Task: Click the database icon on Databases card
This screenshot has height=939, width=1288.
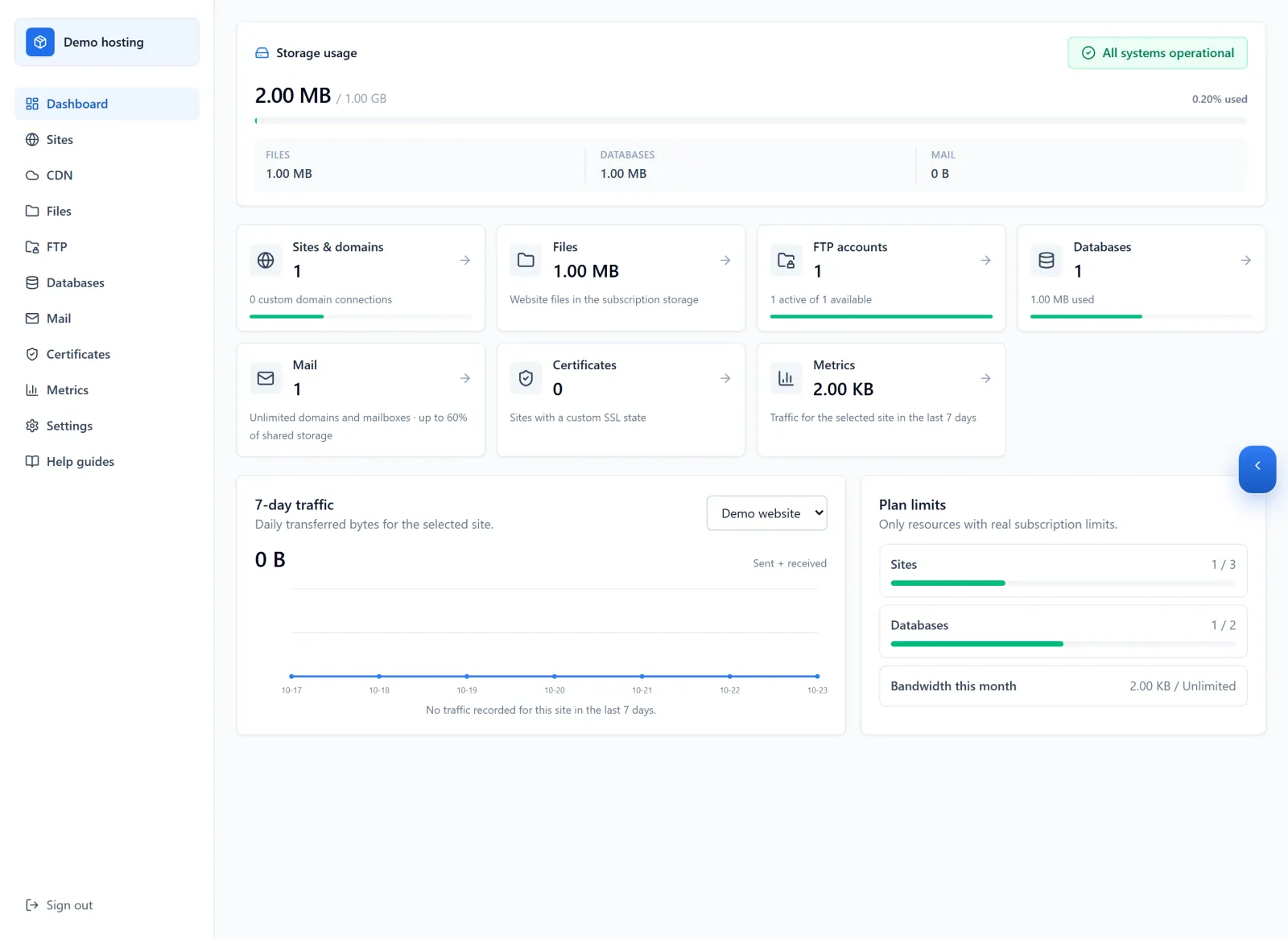Action: click(x=1046, y=260)
